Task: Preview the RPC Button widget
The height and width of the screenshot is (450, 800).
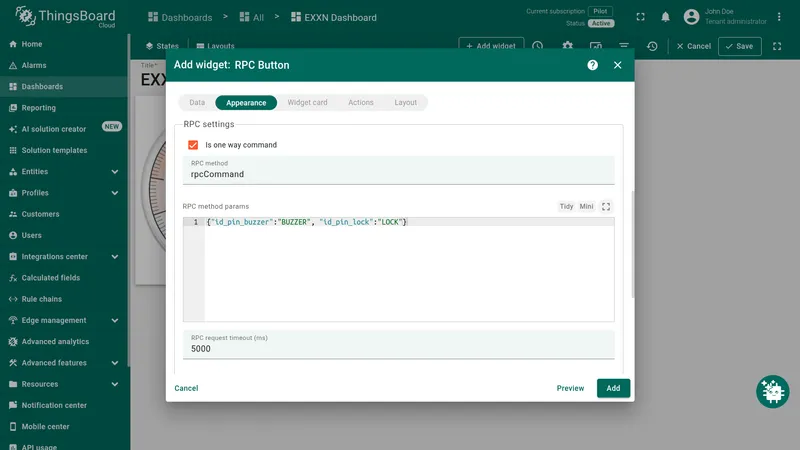Action: 570,388
